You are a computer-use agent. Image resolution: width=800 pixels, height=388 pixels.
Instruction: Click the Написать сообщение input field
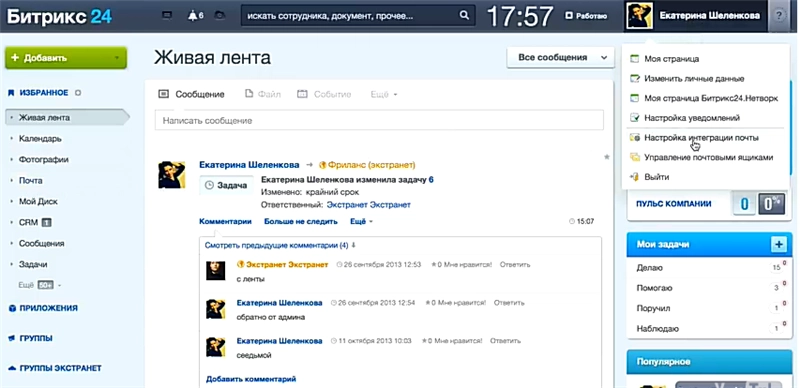pyautogui.click(x=379, y=121)
